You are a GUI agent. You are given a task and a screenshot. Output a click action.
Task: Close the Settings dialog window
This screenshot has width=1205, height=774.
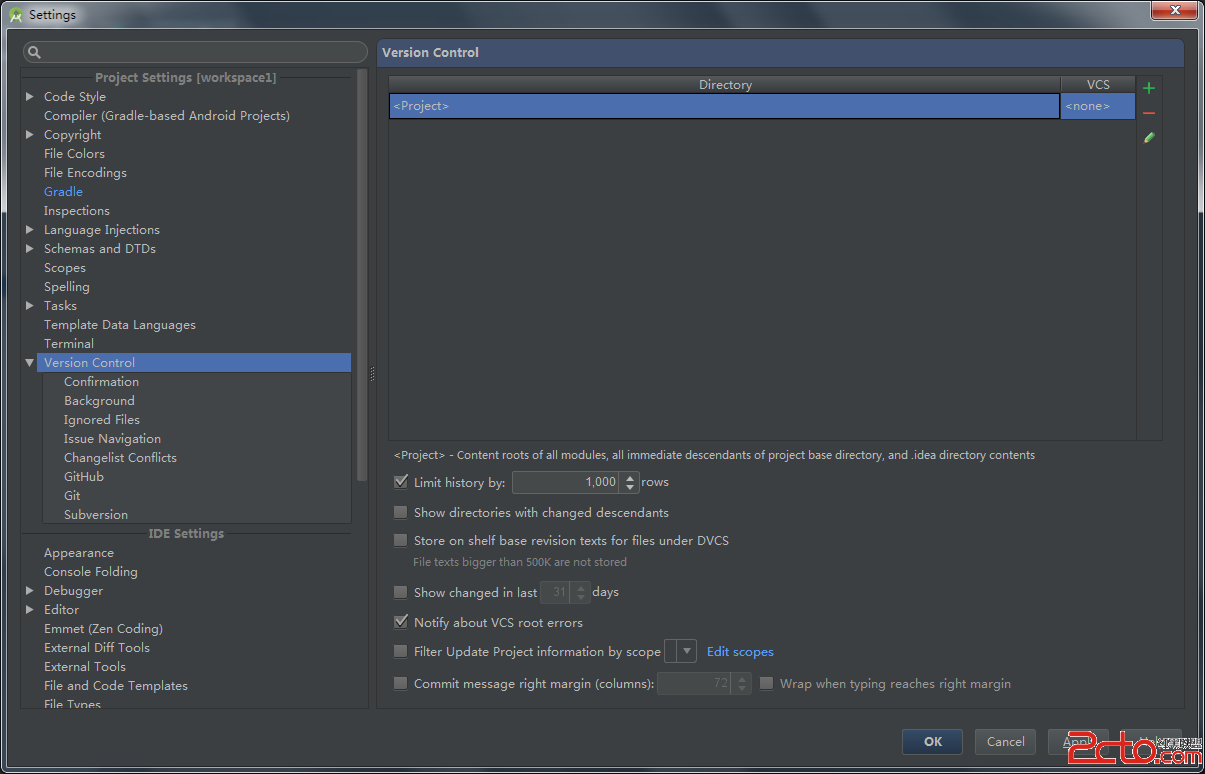click(1173, 11)
